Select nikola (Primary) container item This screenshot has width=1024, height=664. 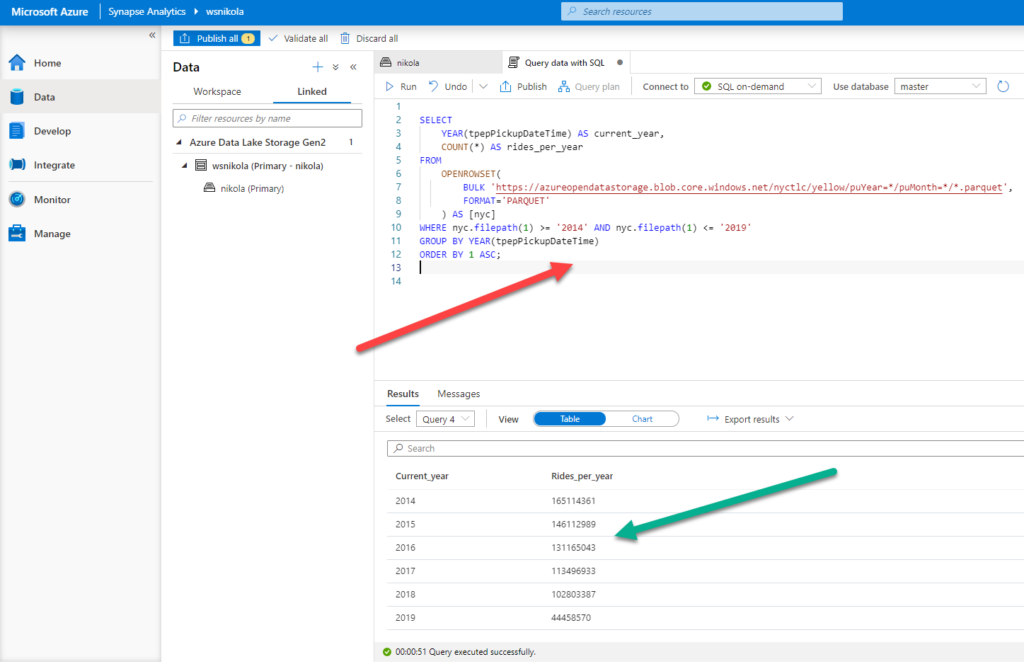tap(251, 189)
